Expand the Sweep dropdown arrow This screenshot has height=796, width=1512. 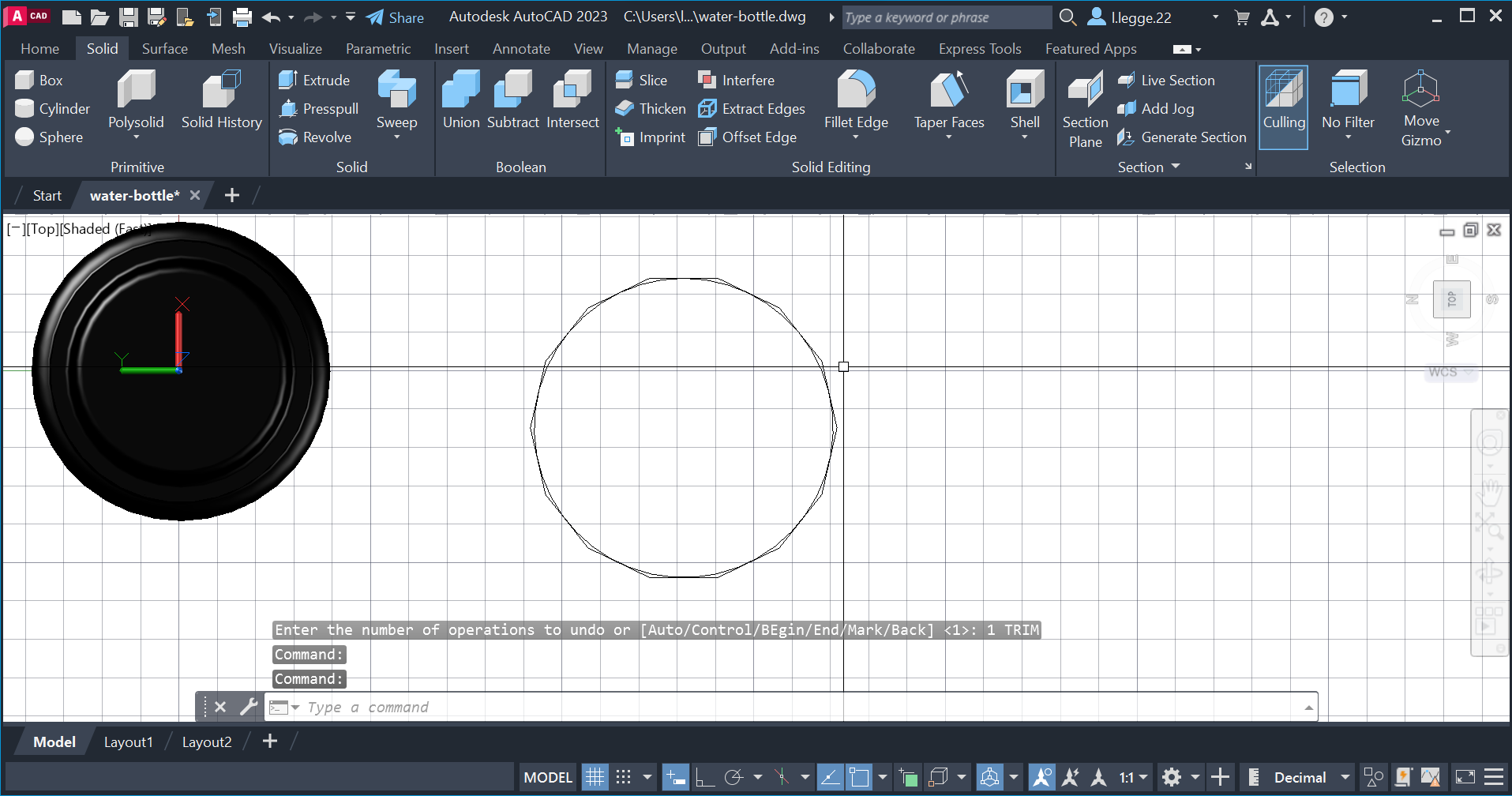[x=396, y=137]
